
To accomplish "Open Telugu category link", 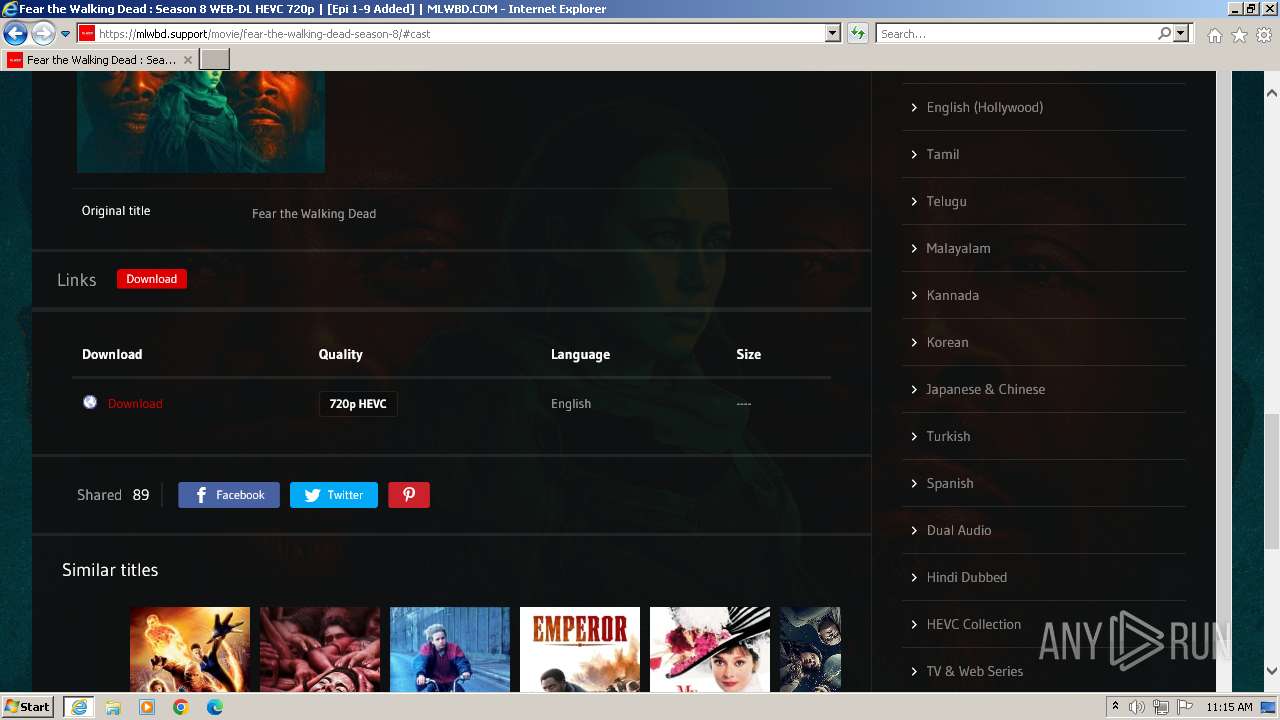I will 946,201.
